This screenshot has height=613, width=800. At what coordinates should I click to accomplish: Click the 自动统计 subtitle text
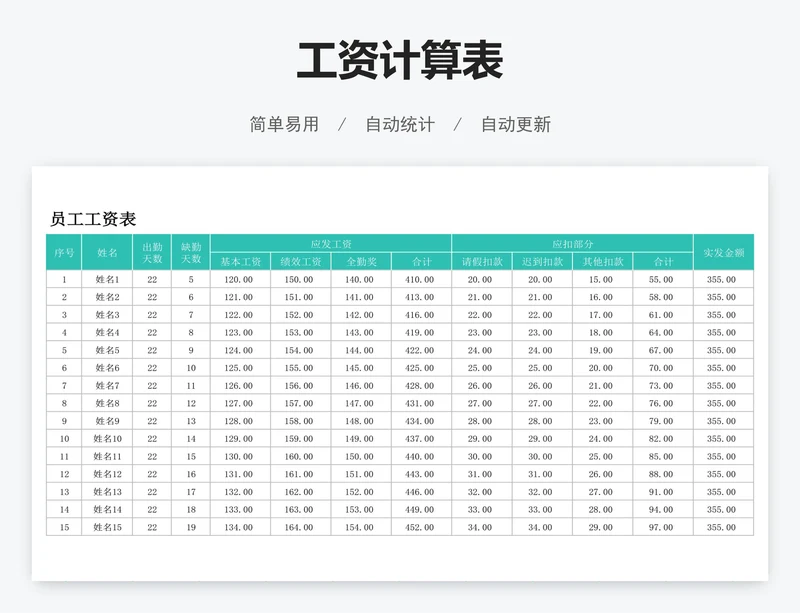coord(400,124)
